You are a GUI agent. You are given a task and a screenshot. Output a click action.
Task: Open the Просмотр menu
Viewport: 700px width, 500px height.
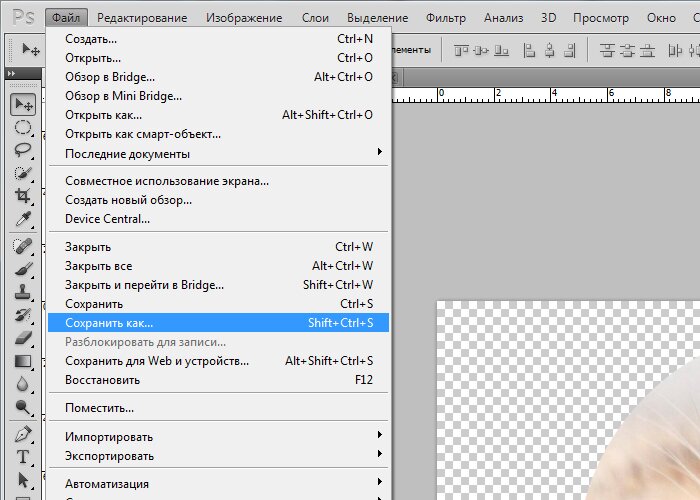601,18
